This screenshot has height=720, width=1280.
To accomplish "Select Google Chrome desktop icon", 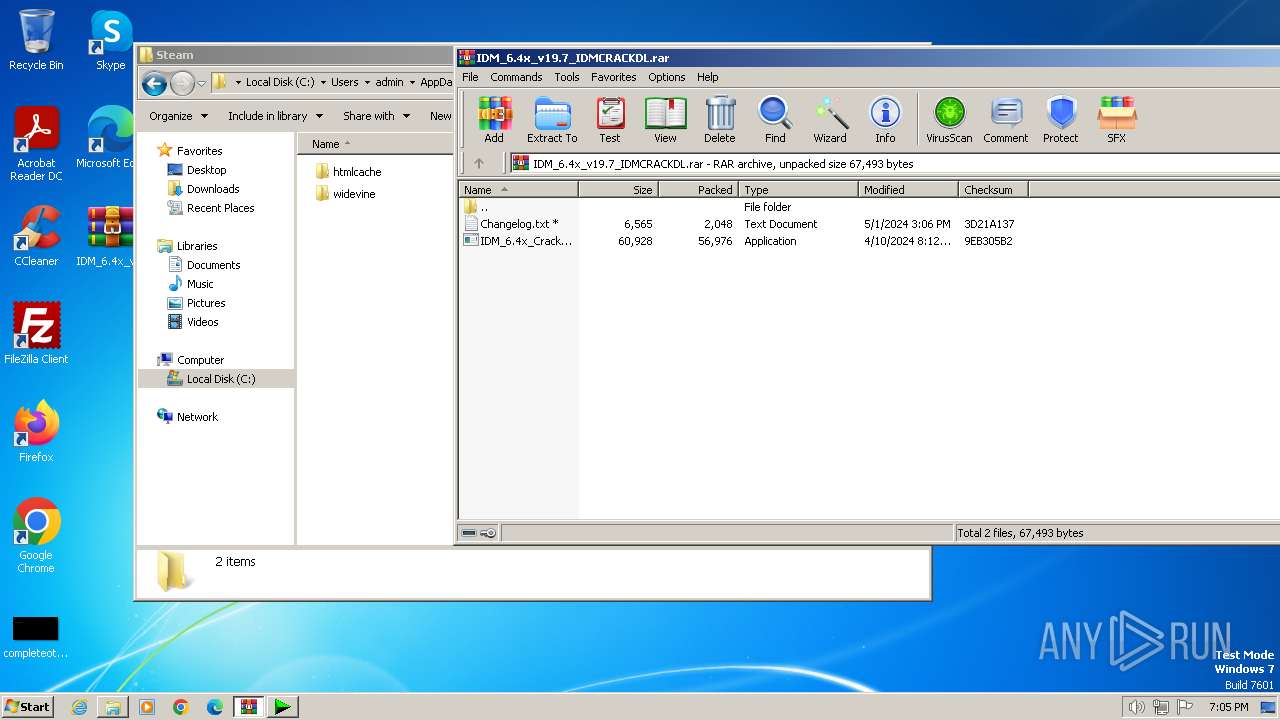I will pyautogui.click(x=36, y=536).
